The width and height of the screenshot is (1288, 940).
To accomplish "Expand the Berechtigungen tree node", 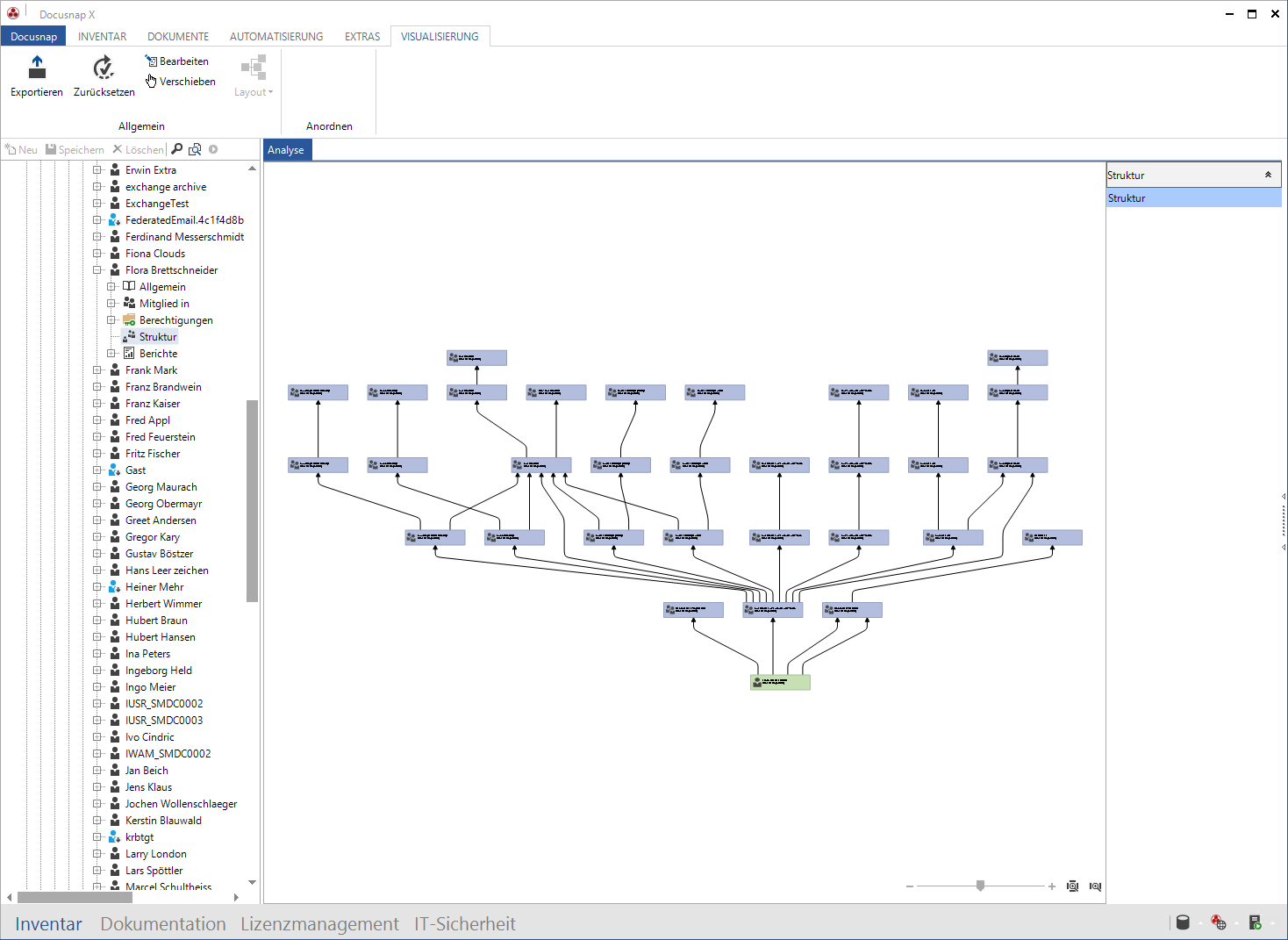I will pos(111,320).
